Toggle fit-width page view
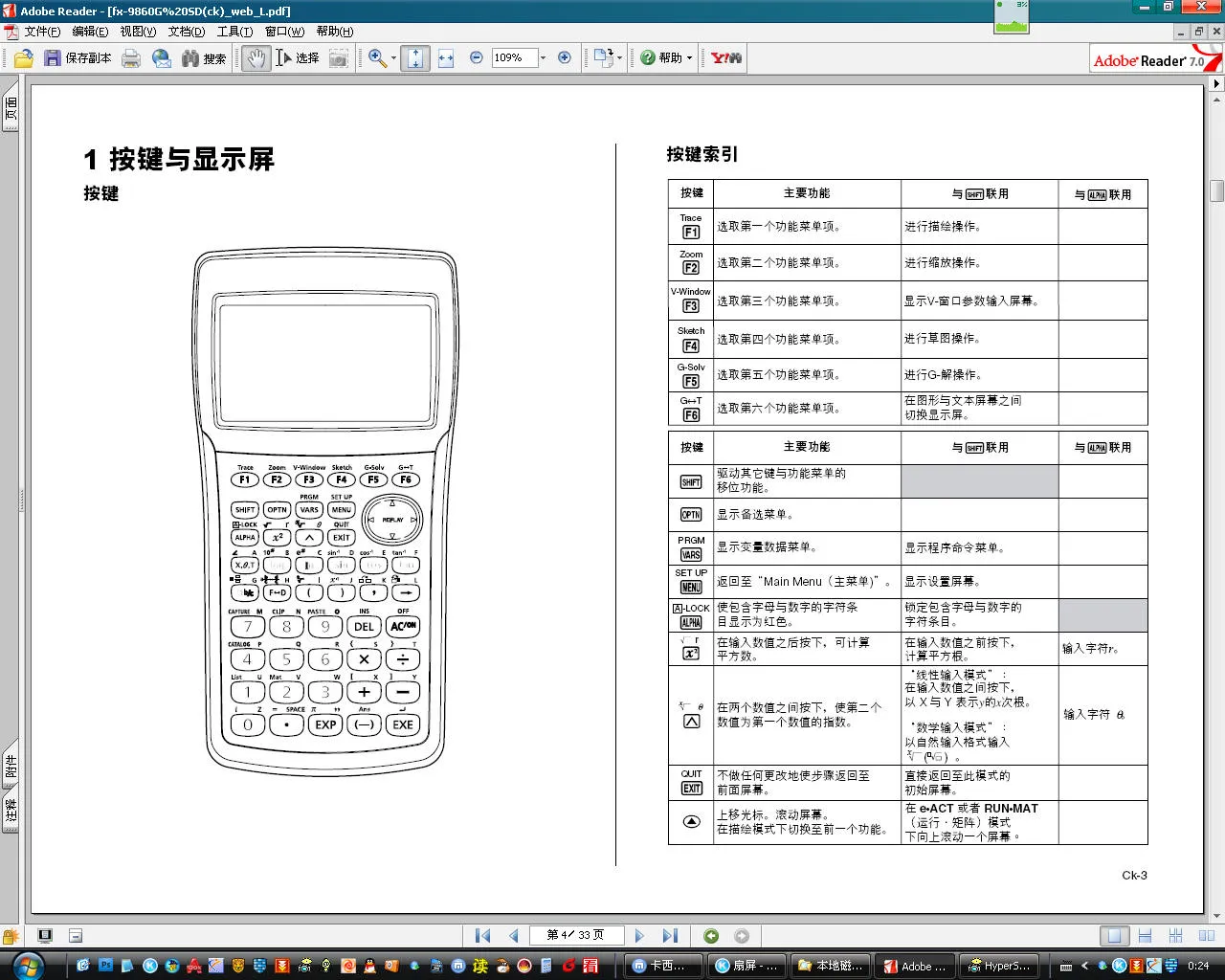This screenshot has width=1225, height=980. [444, 57]
